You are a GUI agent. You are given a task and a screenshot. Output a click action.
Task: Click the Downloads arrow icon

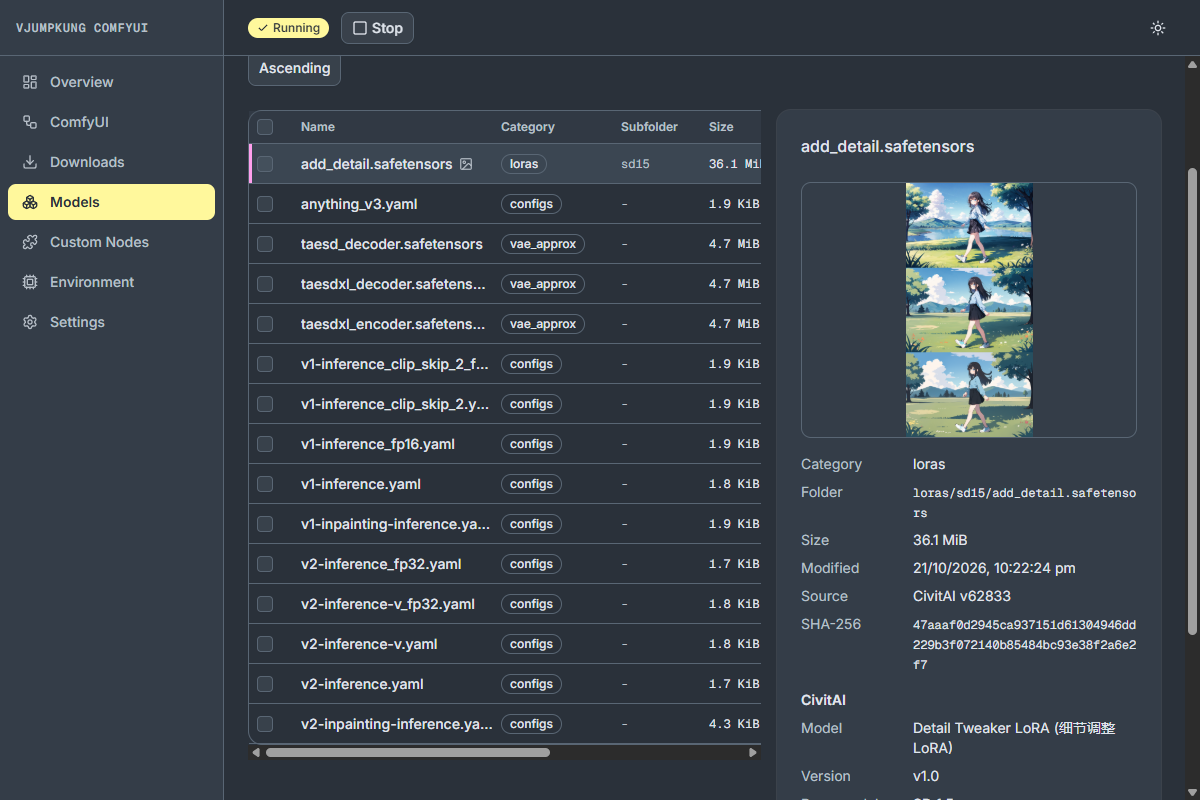pos(30,162)
